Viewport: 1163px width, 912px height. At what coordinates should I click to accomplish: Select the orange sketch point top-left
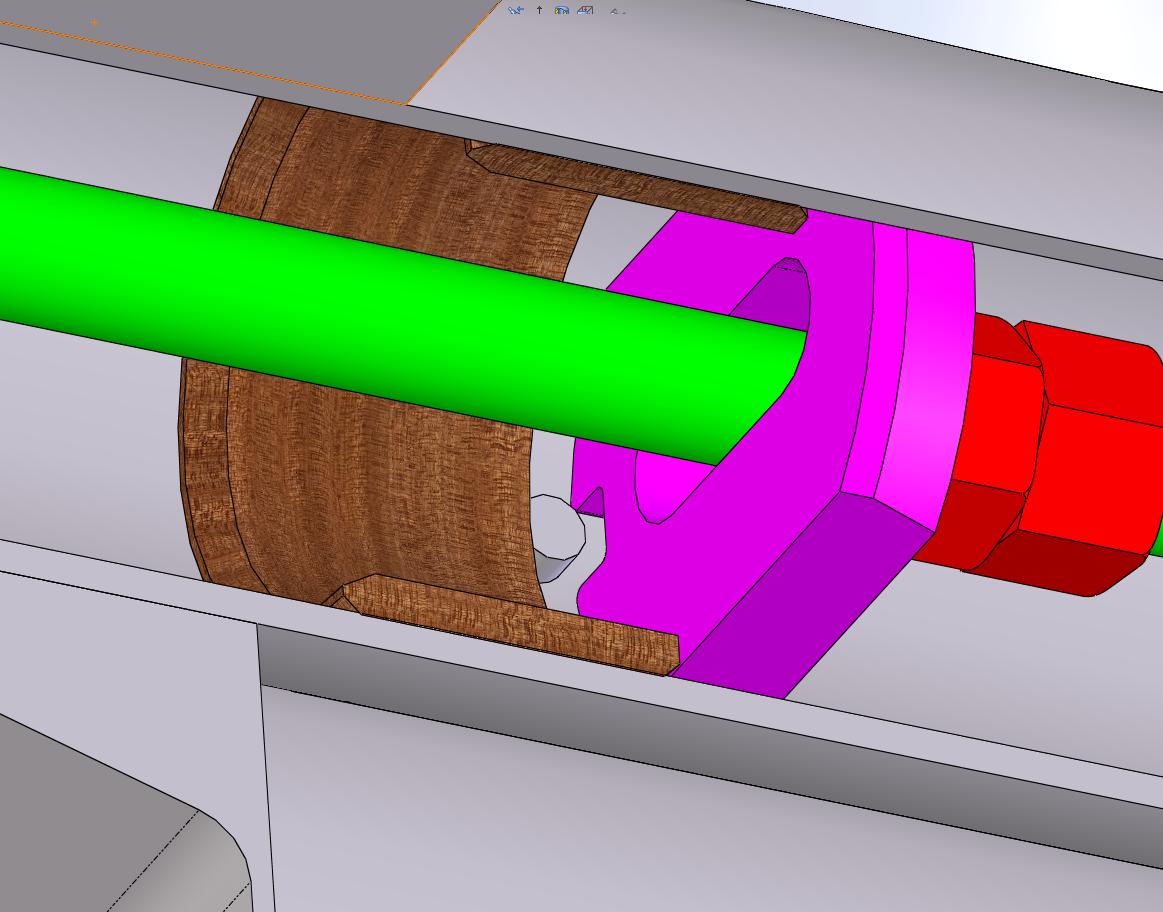(x=94, y=22)
